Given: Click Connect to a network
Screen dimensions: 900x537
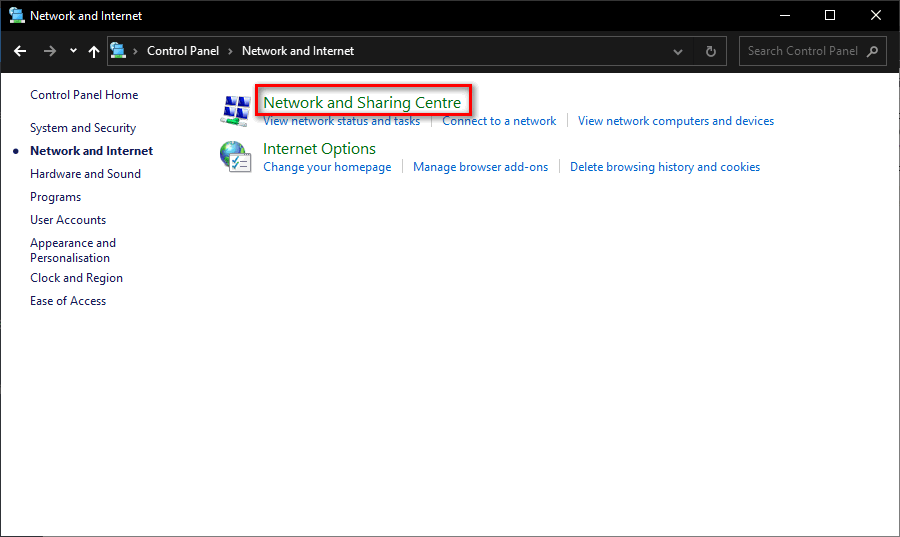Looking at the screenshot, I should 499,121.
